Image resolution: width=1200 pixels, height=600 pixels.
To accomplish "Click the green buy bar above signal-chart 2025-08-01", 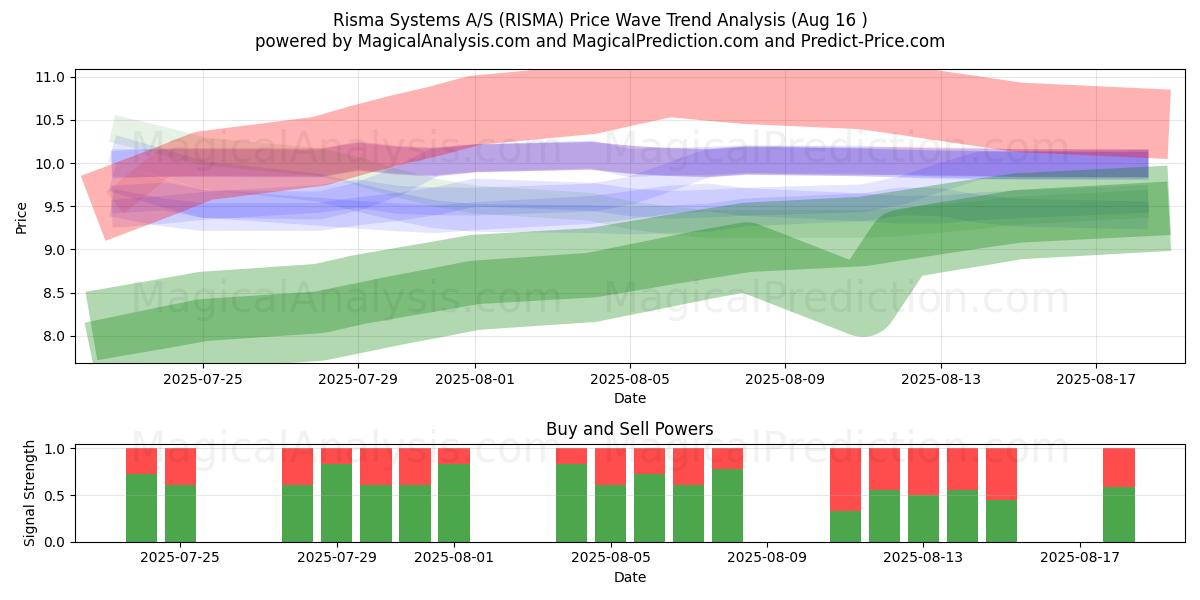I will coord(454,503).
